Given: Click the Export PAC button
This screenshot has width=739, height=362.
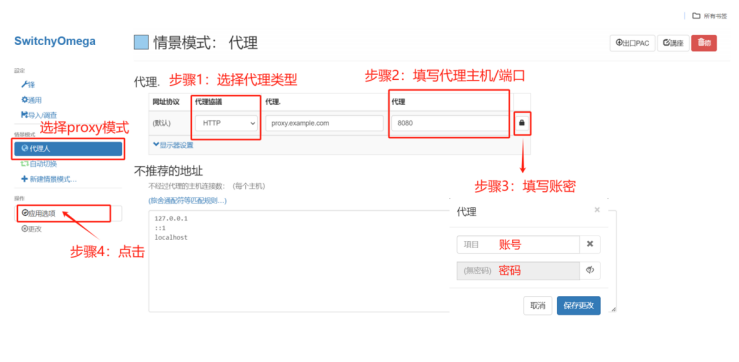Looking at the screenshot, I should pos(632,43).
